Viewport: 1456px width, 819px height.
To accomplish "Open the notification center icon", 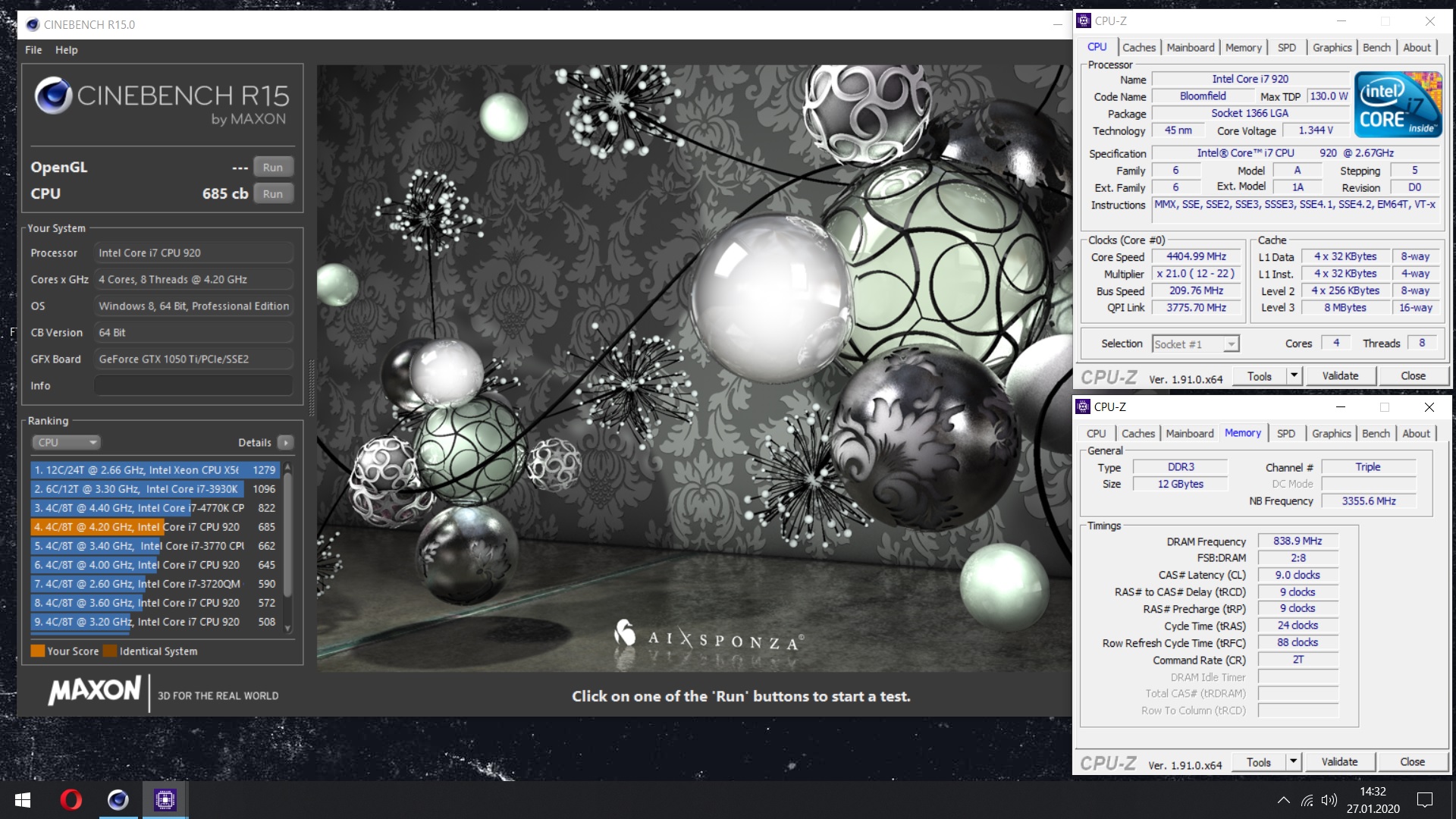I will pos(1425,800).
